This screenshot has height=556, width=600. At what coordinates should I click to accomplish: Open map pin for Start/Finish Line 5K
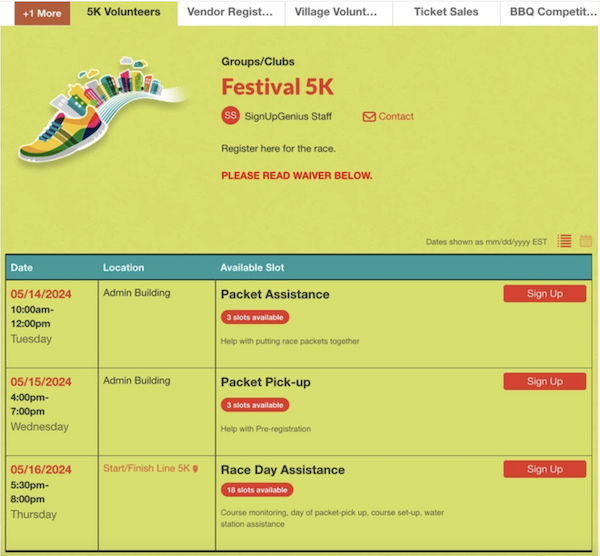[195, 469]
